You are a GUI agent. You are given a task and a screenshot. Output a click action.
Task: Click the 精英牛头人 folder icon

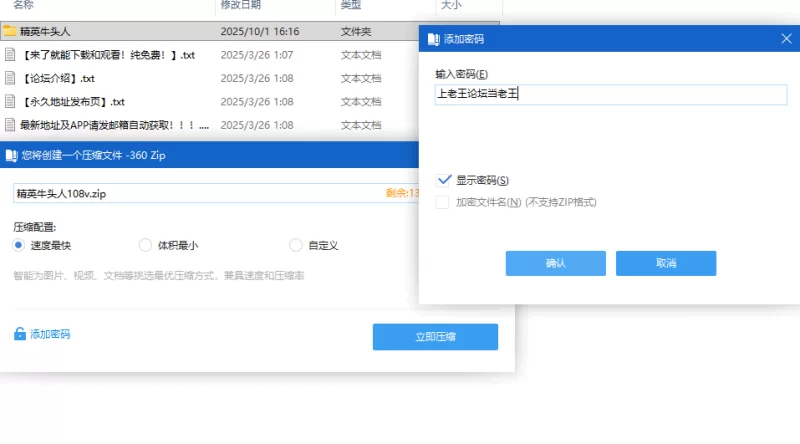coord(10,31)
